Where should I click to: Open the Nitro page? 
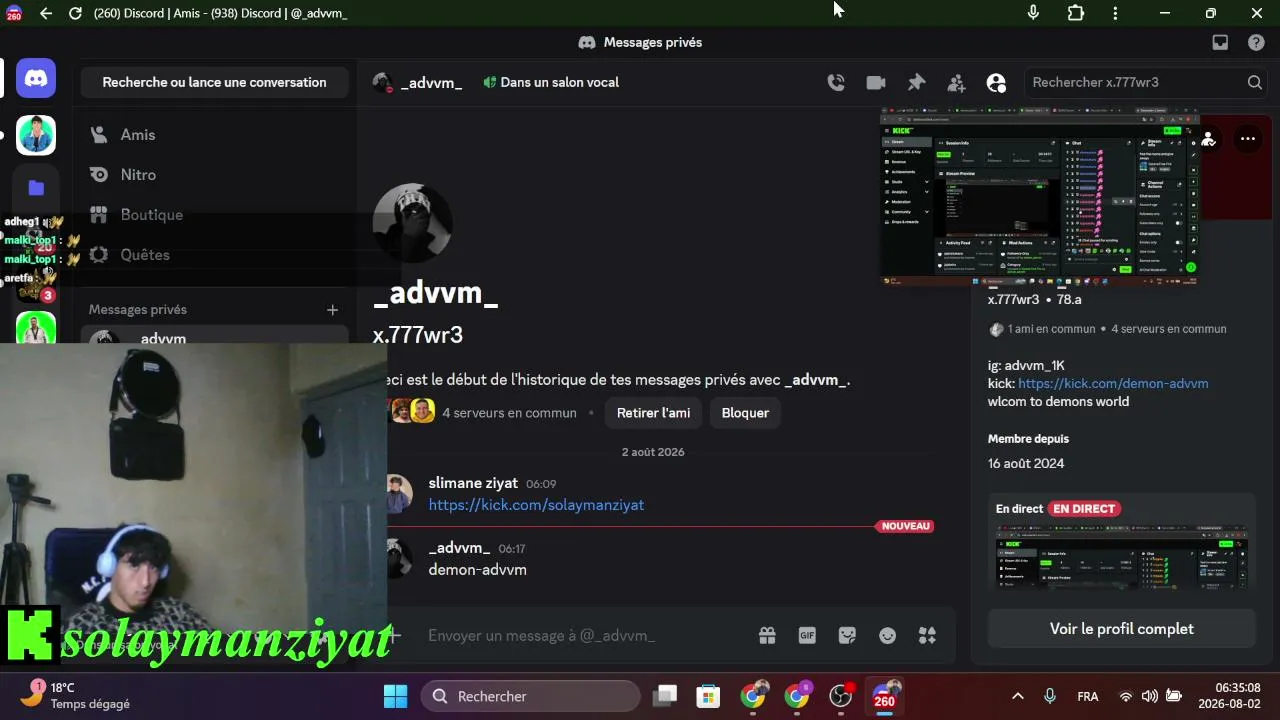[215, 175]
